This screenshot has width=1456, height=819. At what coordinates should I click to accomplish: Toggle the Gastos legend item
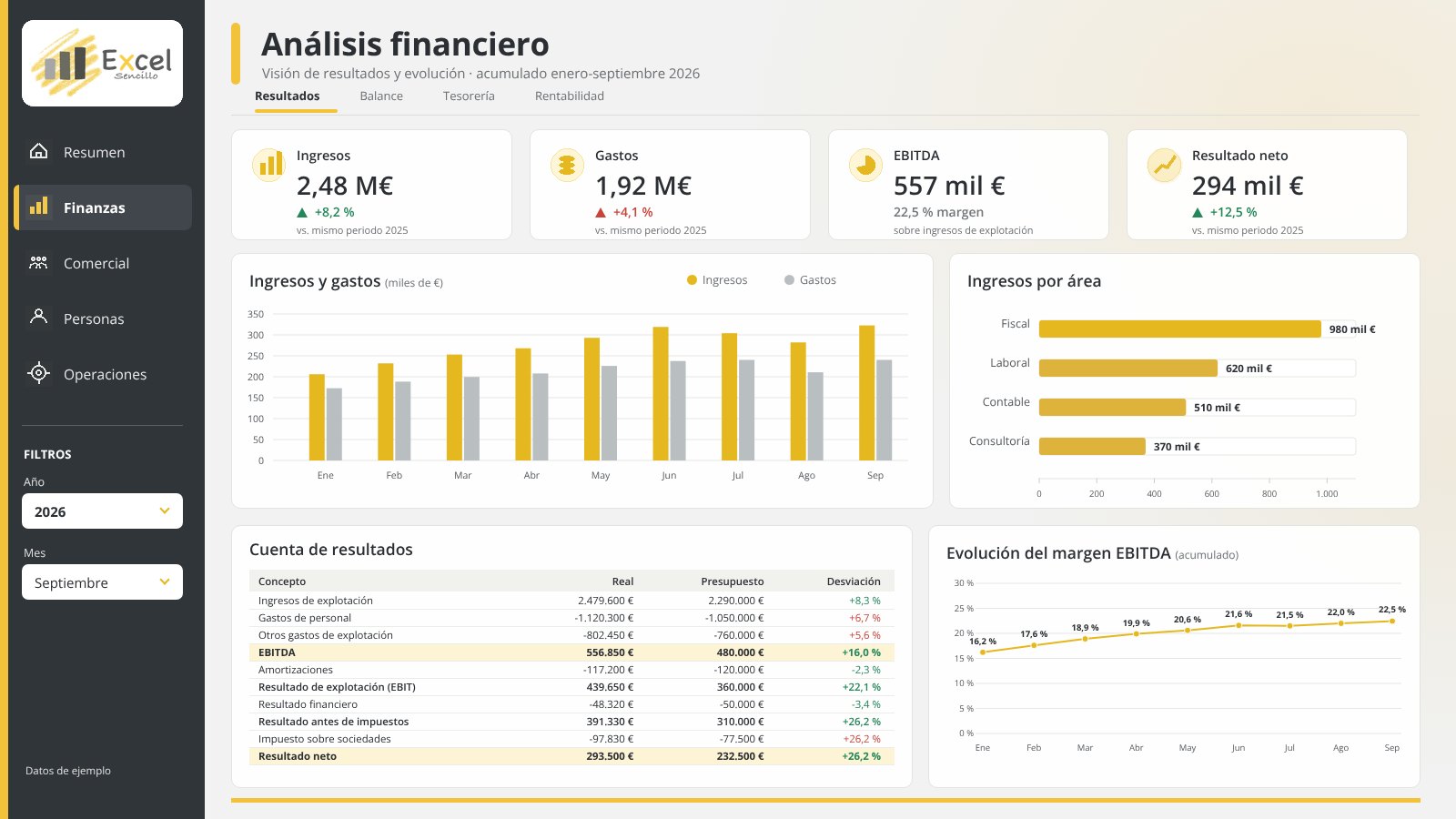point(810,280)
